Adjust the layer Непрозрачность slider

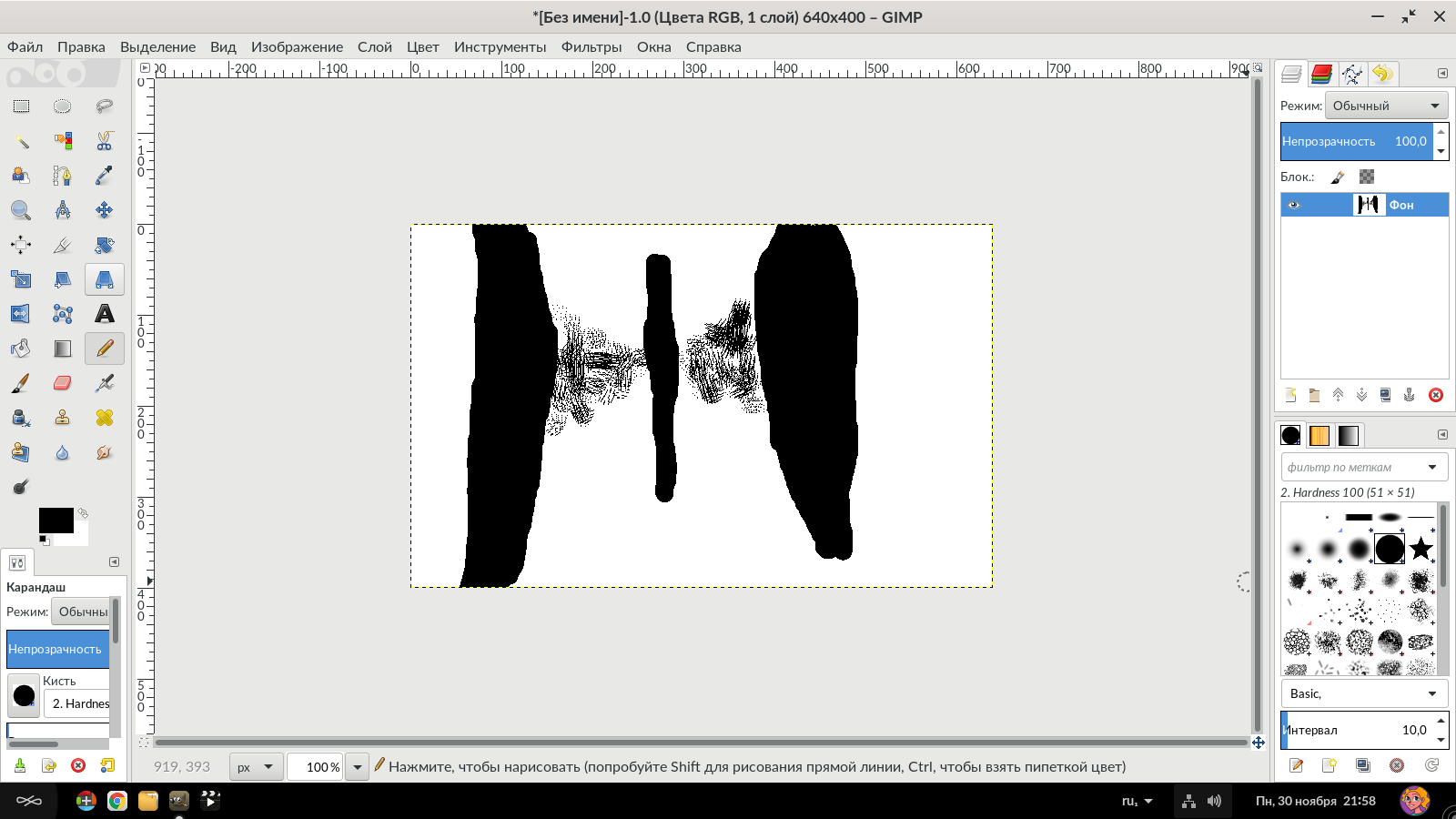[1357, 141]
